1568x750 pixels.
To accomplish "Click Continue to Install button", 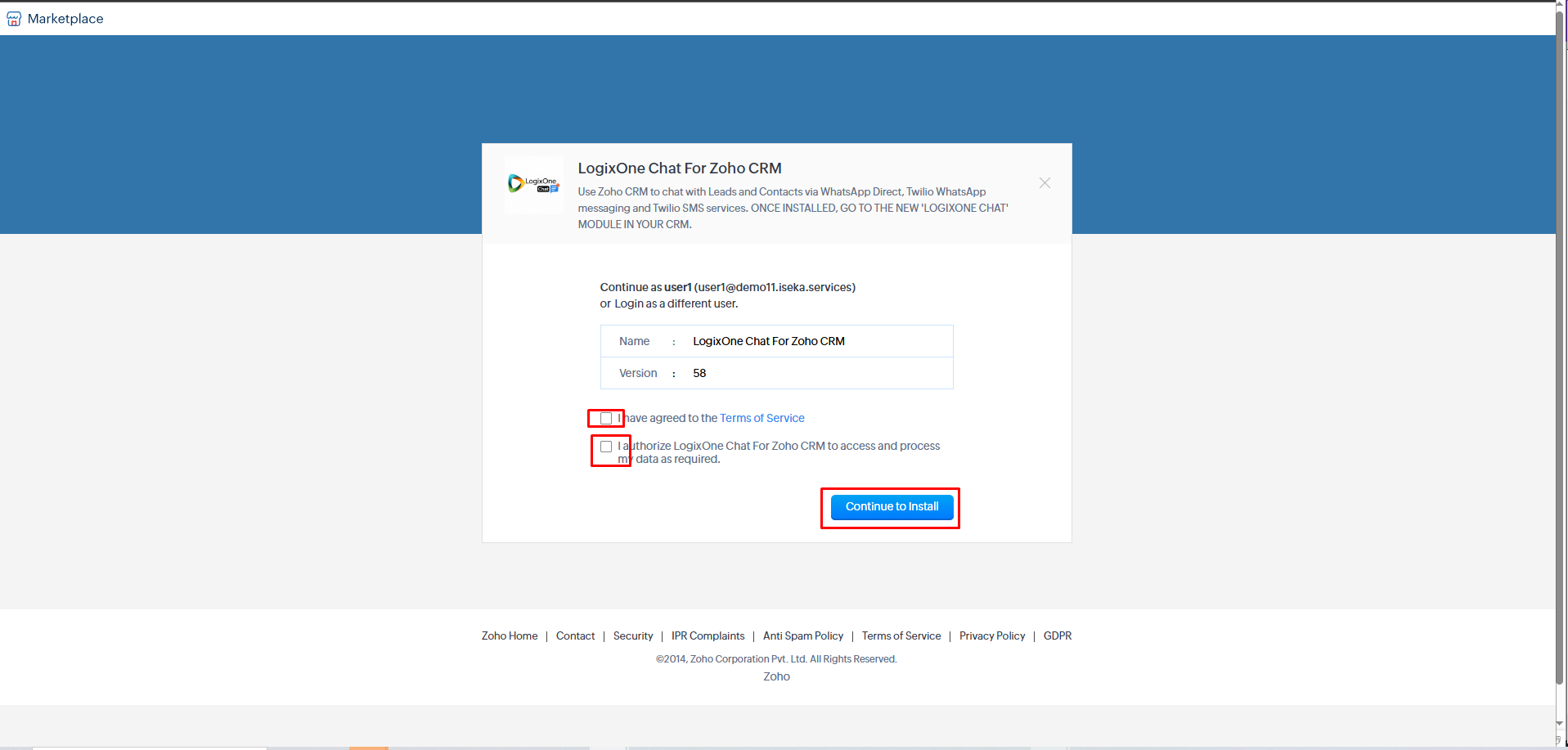I will point(892,507).
